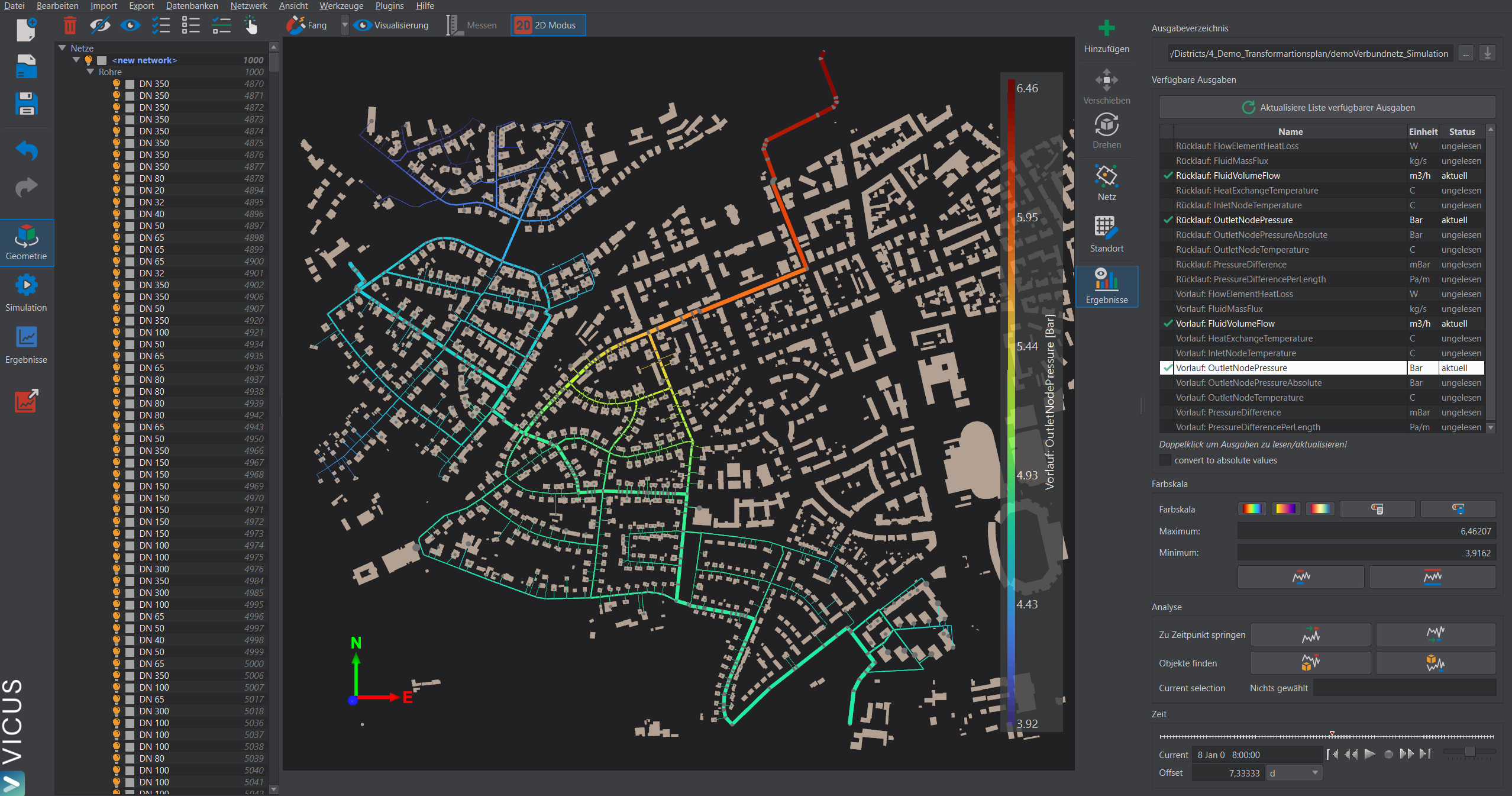Enable convert to absolute values checkbox
Screen dimensions: 1512x796
pyautogui.click(x=1165, y=460)
